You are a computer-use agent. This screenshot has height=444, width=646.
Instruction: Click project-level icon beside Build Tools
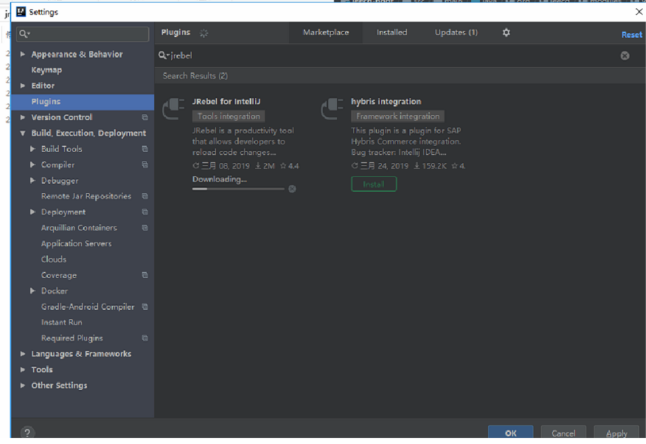(x=145, y=149)
